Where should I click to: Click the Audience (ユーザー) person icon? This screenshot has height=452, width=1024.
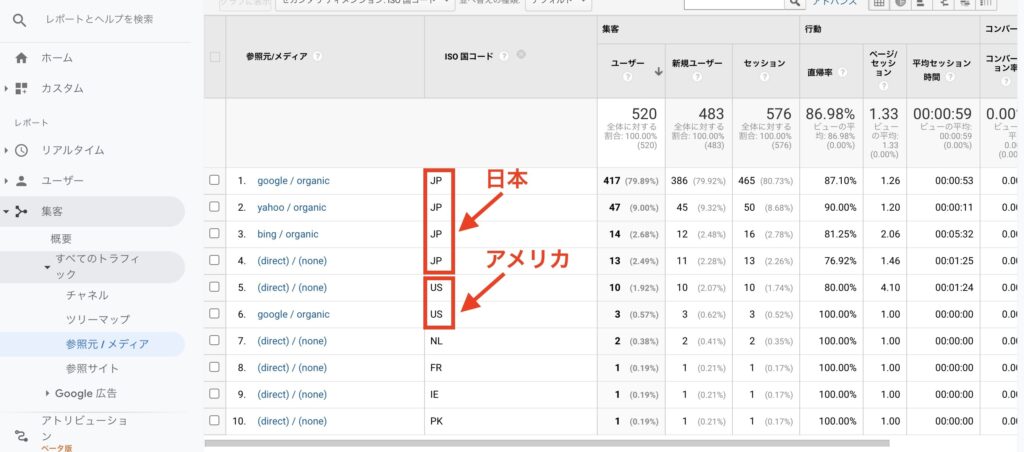click(x=22, y=181)
